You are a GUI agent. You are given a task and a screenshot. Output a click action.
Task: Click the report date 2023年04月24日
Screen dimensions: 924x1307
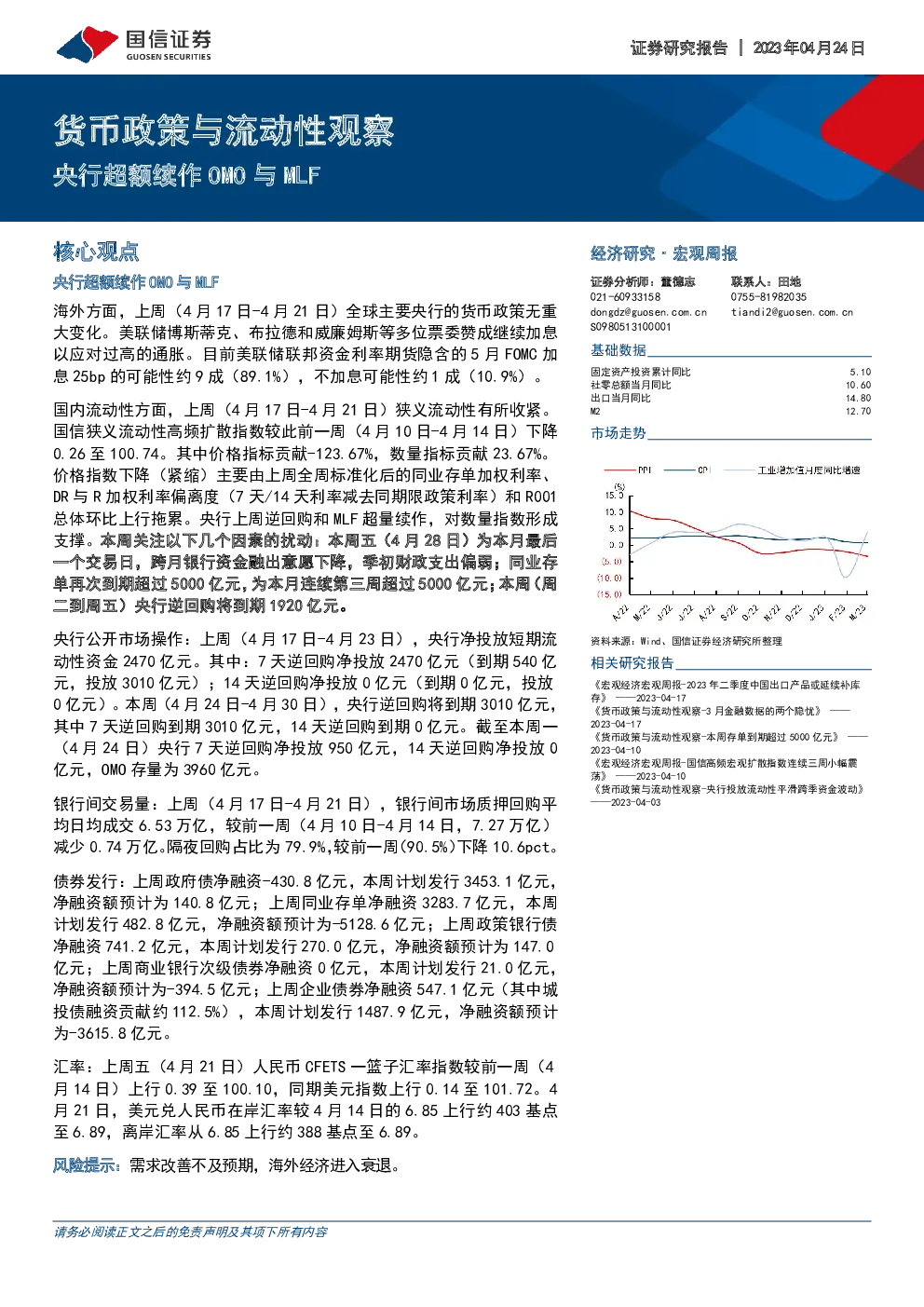808,48
